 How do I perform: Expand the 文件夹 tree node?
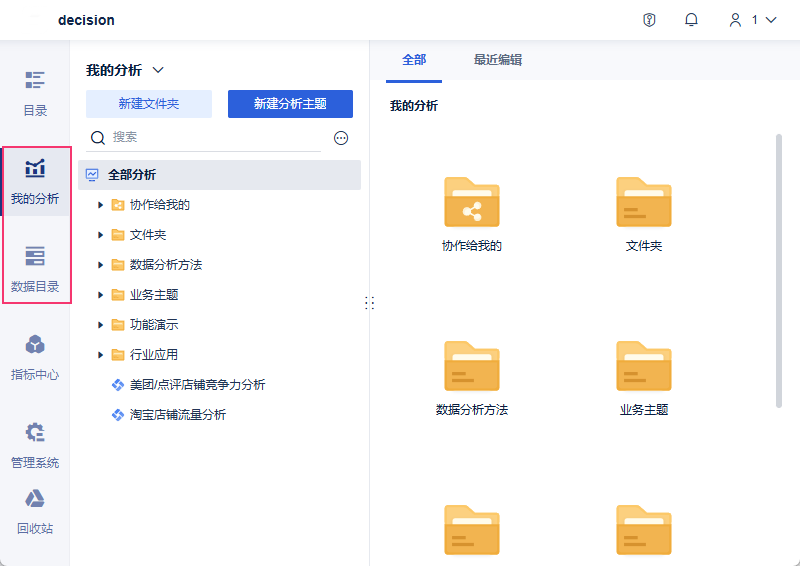click(100, 235)
